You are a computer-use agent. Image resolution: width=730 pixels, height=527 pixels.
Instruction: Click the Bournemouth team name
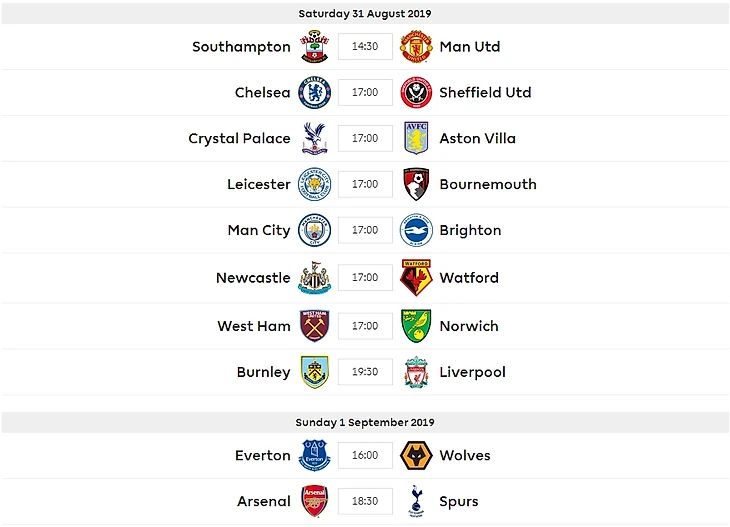click(x=488, y=185)
